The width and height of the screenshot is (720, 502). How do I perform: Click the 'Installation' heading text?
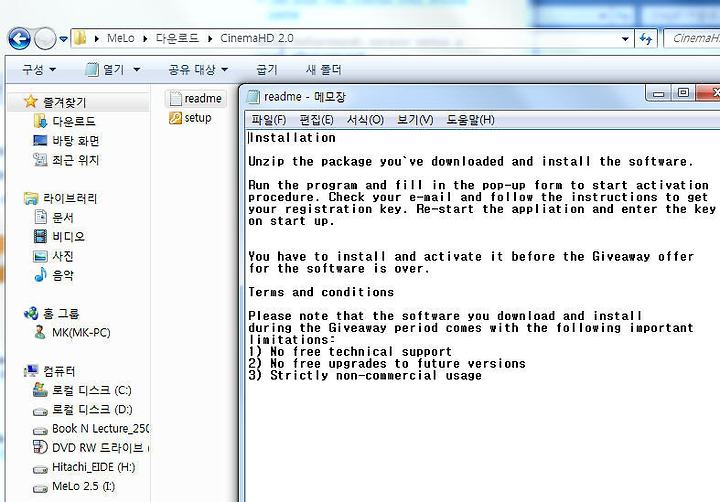[292, 138]
